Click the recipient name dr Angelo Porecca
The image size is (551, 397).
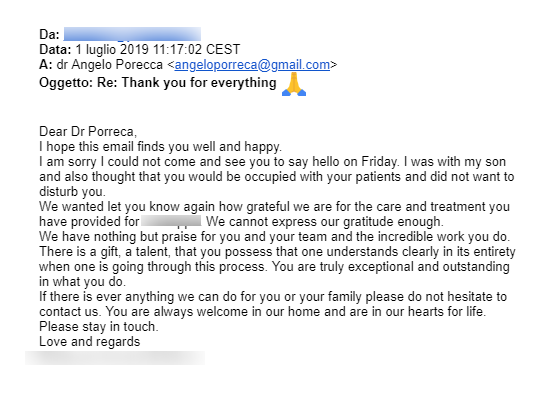110,65
